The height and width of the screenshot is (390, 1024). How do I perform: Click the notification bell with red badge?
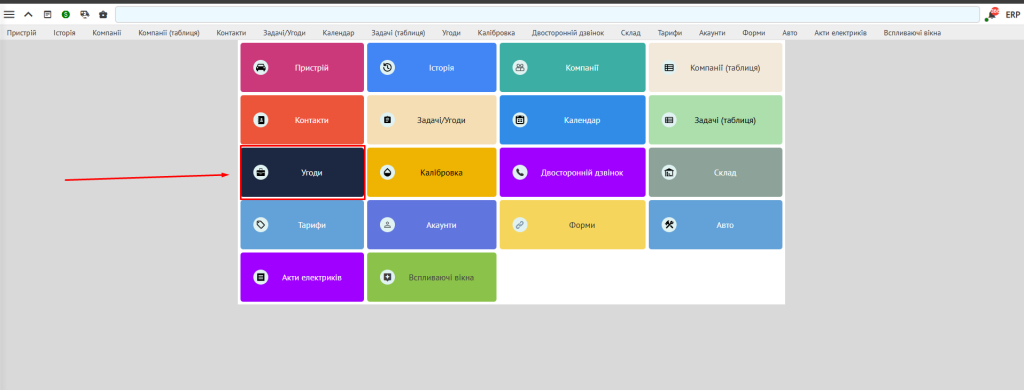[x=993, y=14]
